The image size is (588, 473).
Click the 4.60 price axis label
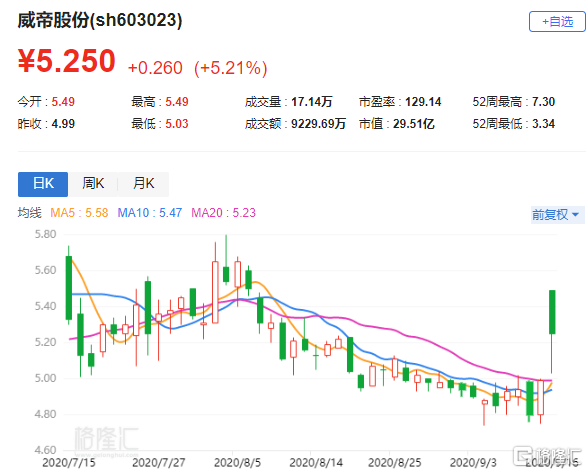45,450
